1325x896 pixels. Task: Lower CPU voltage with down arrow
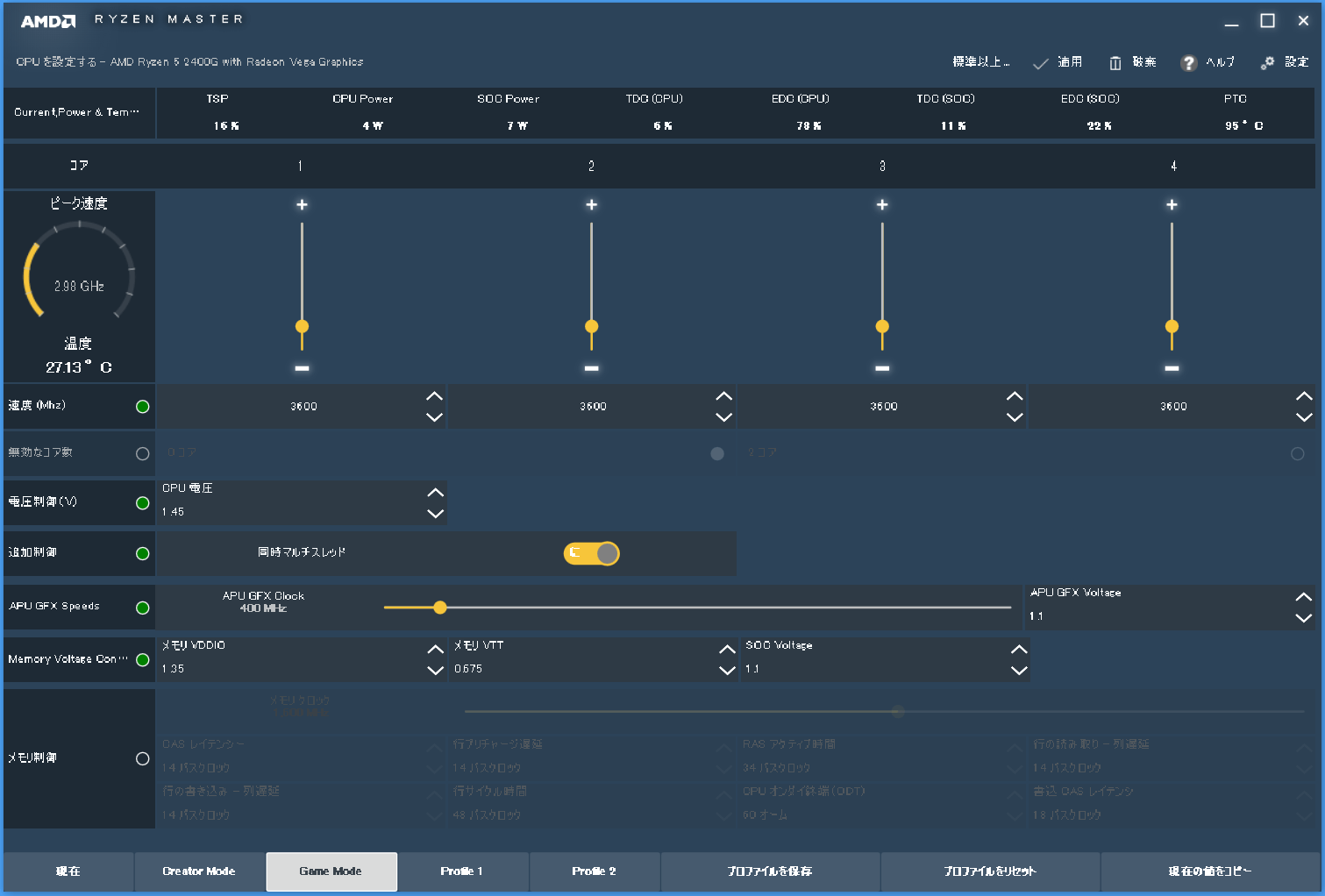pos(435,514)
